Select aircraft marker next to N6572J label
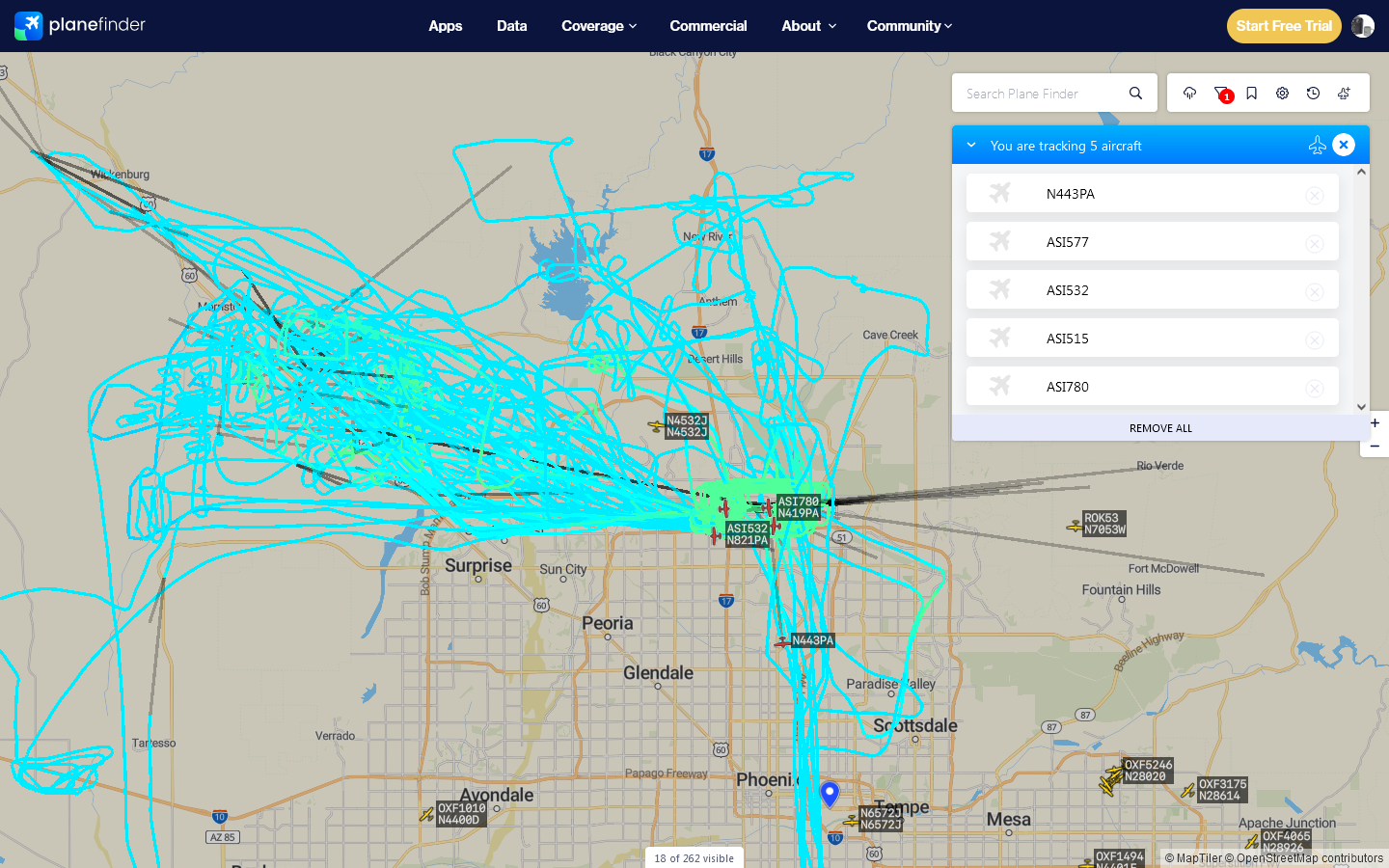The width and height of the screenshot is (1389, 868). click(x=851, y=821)
